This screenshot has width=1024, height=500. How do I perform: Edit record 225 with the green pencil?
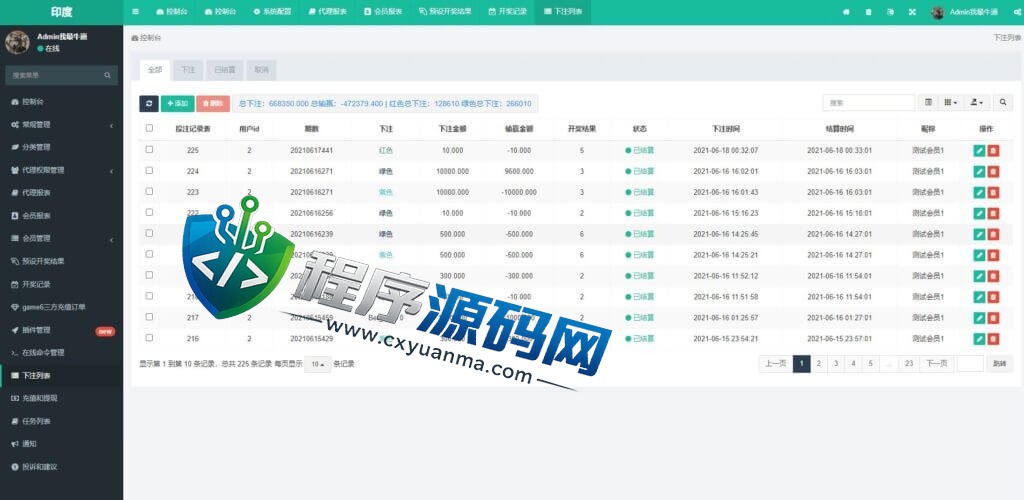click(979, 150)
